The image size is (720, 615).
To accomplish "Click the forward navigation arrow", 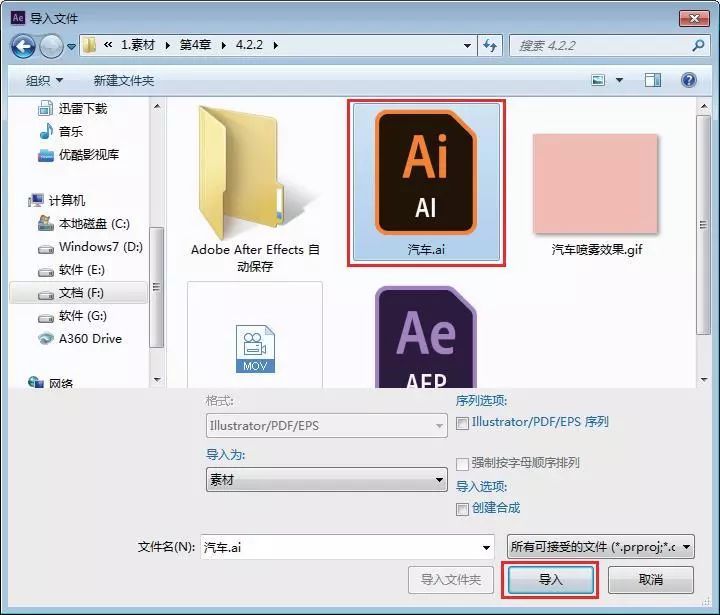I will [51, 46].
